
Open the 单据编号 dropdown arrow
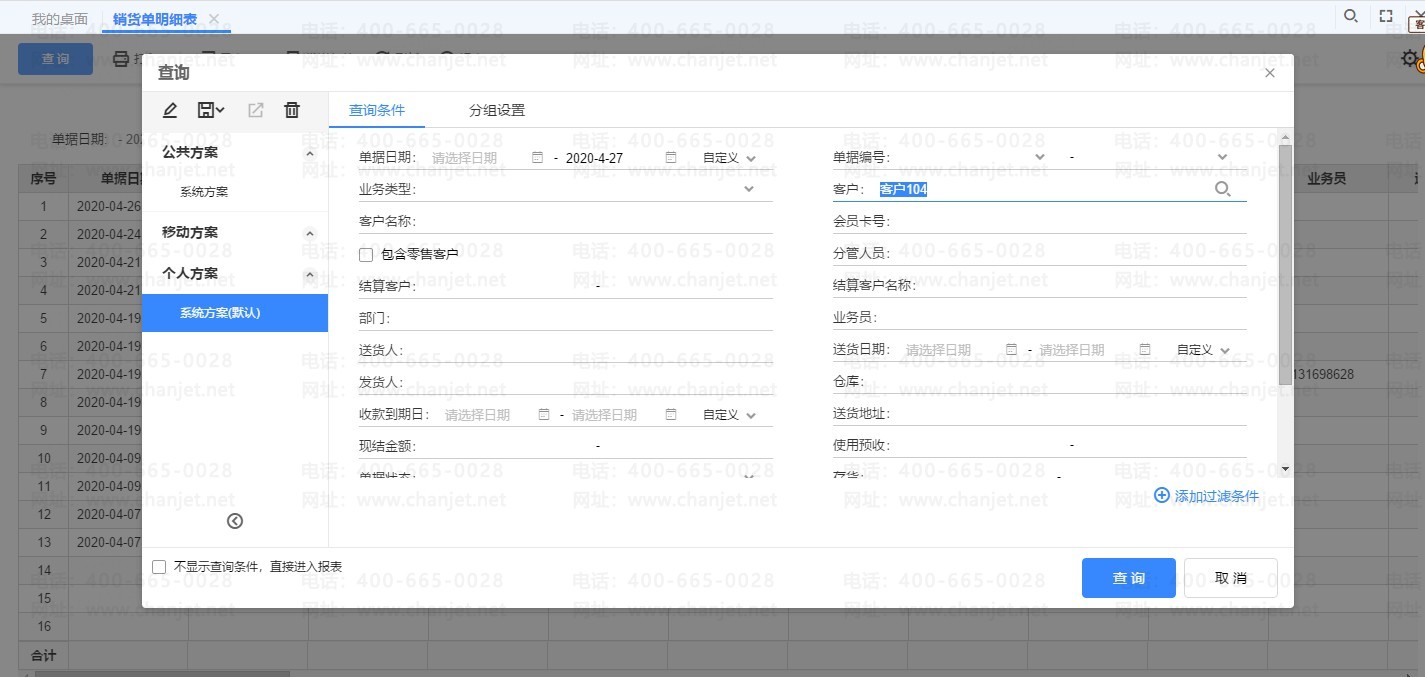point(1040,157)
